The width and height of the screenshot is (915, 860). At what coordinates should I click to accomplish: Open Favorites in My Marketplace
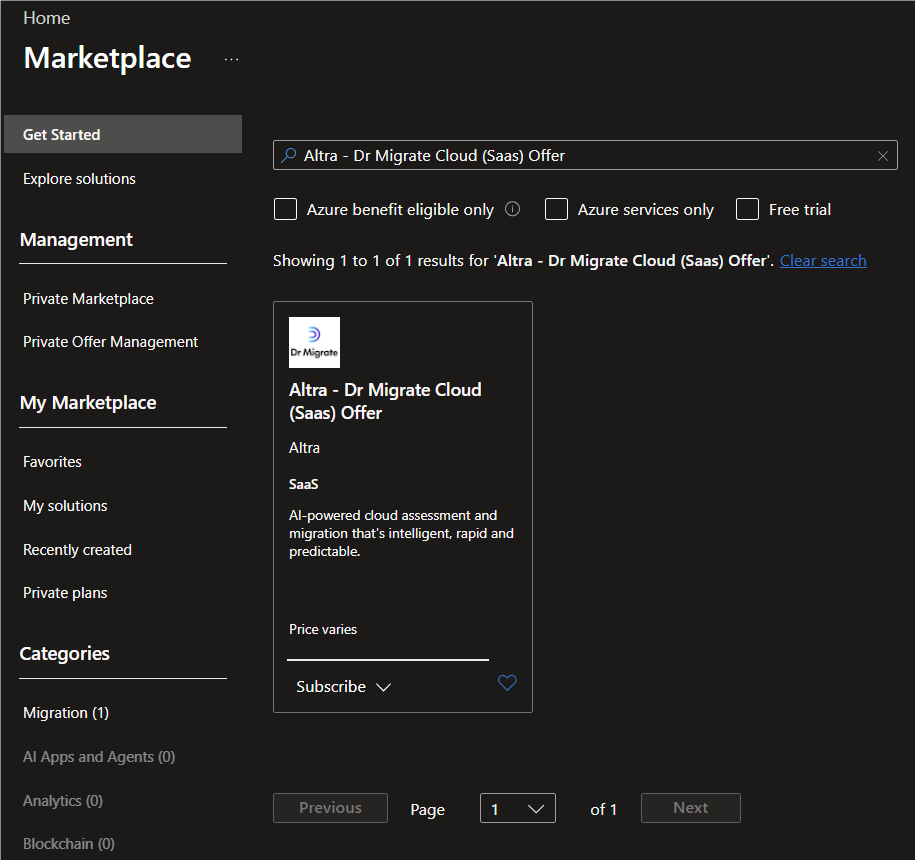52,462
